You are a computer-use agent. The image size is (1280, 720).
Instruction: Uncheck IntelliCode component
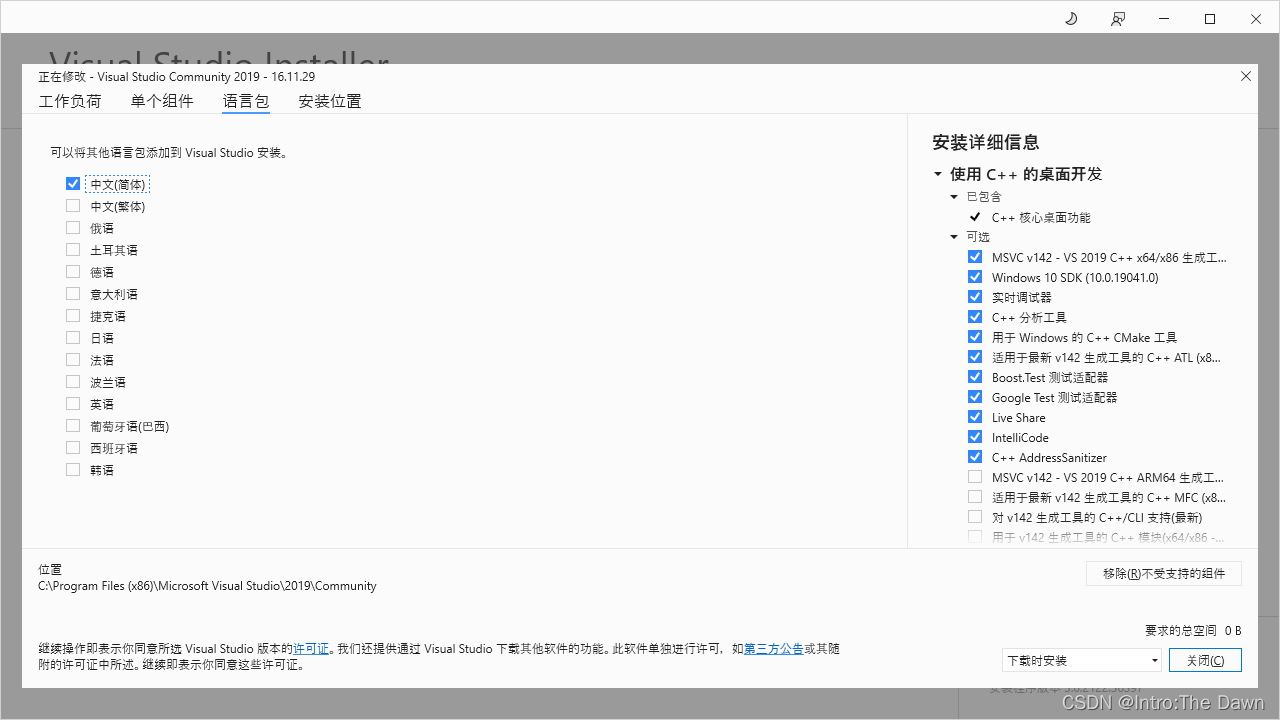point(975,437)
